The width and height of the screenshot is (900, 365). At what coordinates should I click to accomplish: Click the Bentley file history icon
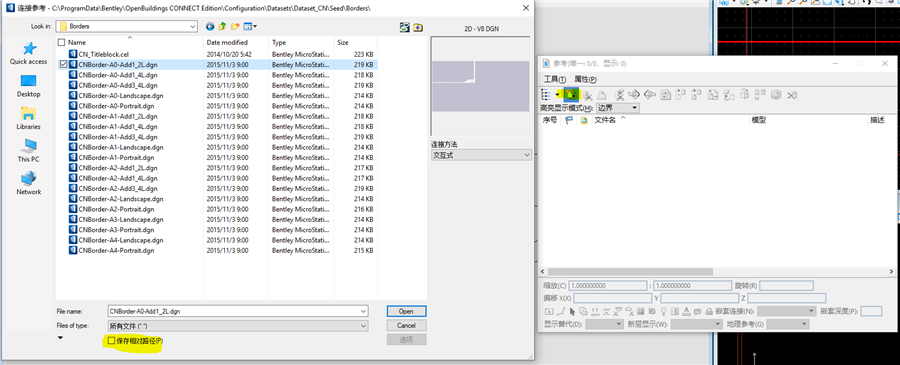click(405, 27)
